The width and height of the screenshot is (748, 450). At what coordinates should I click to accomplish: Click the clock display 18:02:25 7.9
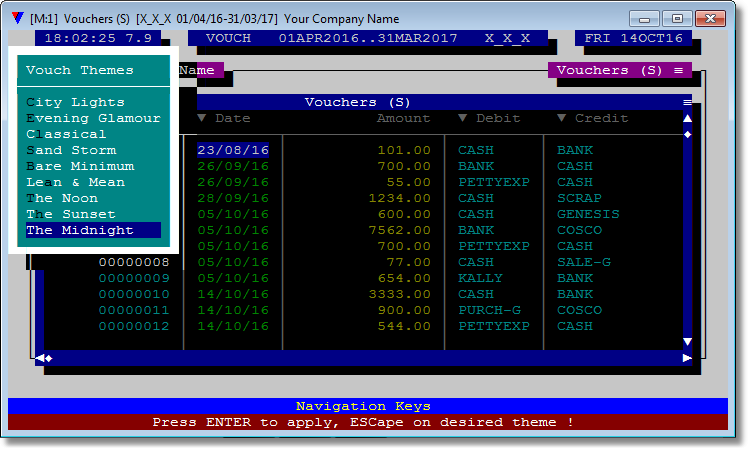98,38
